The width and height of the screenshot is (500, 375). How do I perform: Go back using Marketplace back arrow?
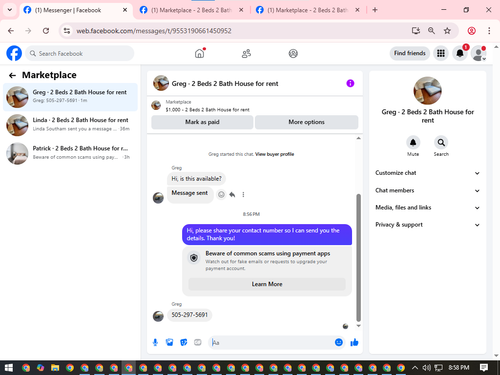[x=12, y=75]
